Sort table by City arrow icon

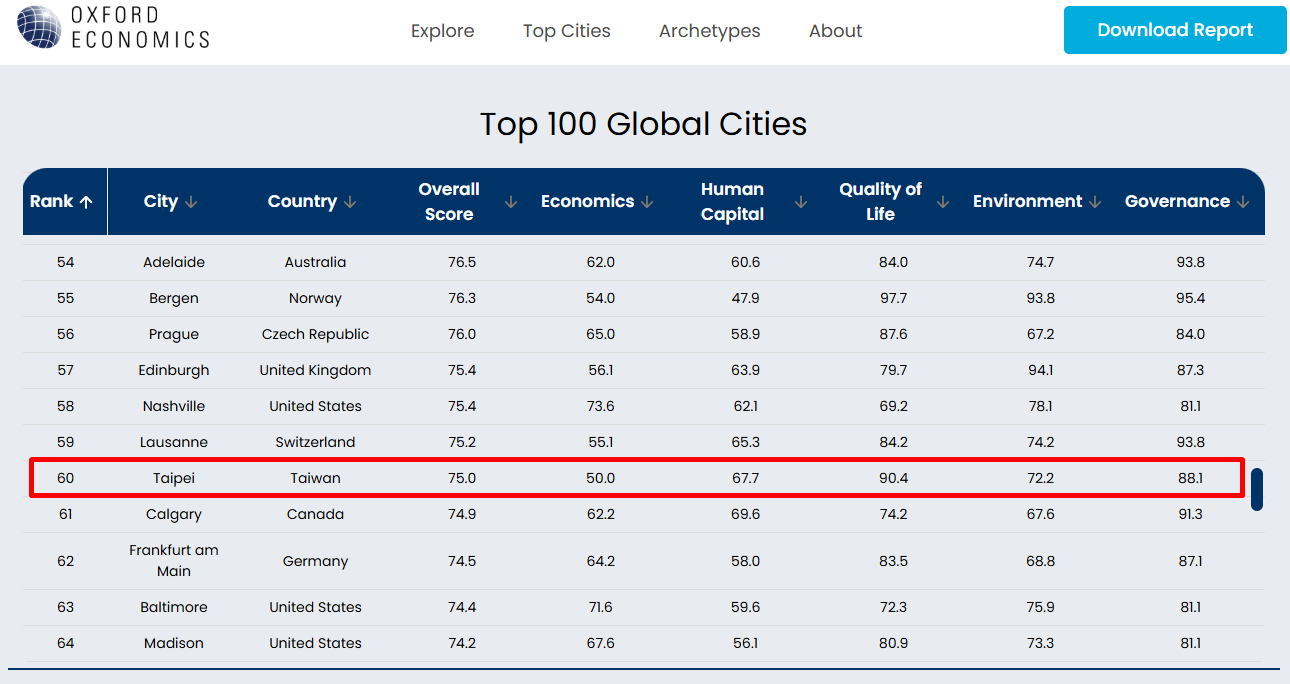(x=191, y=202)
